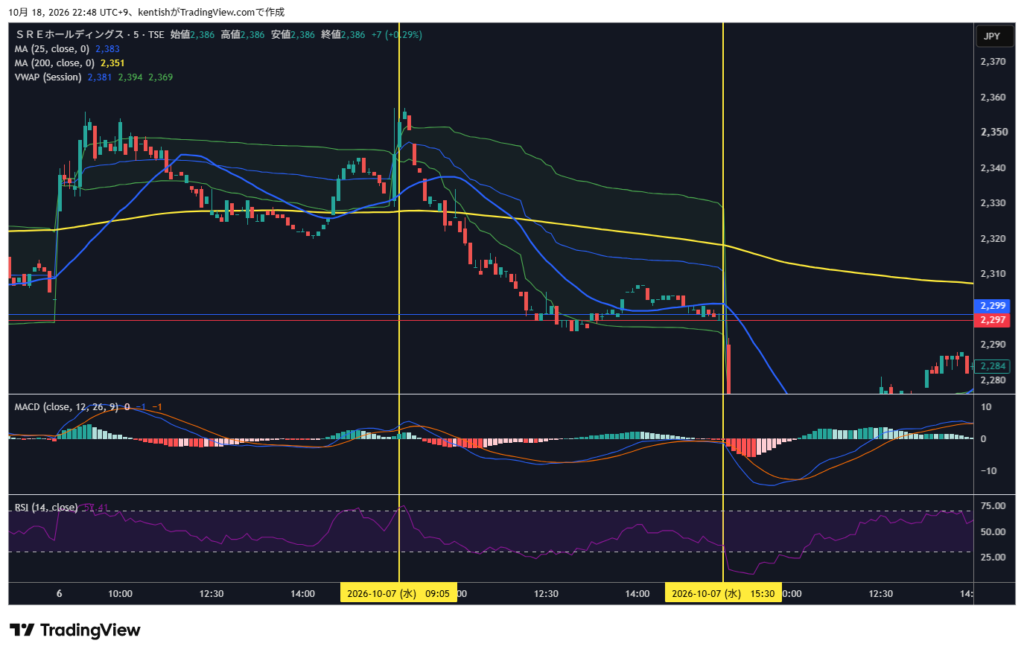Click the 安値 low price value

(x=303, y=35)
